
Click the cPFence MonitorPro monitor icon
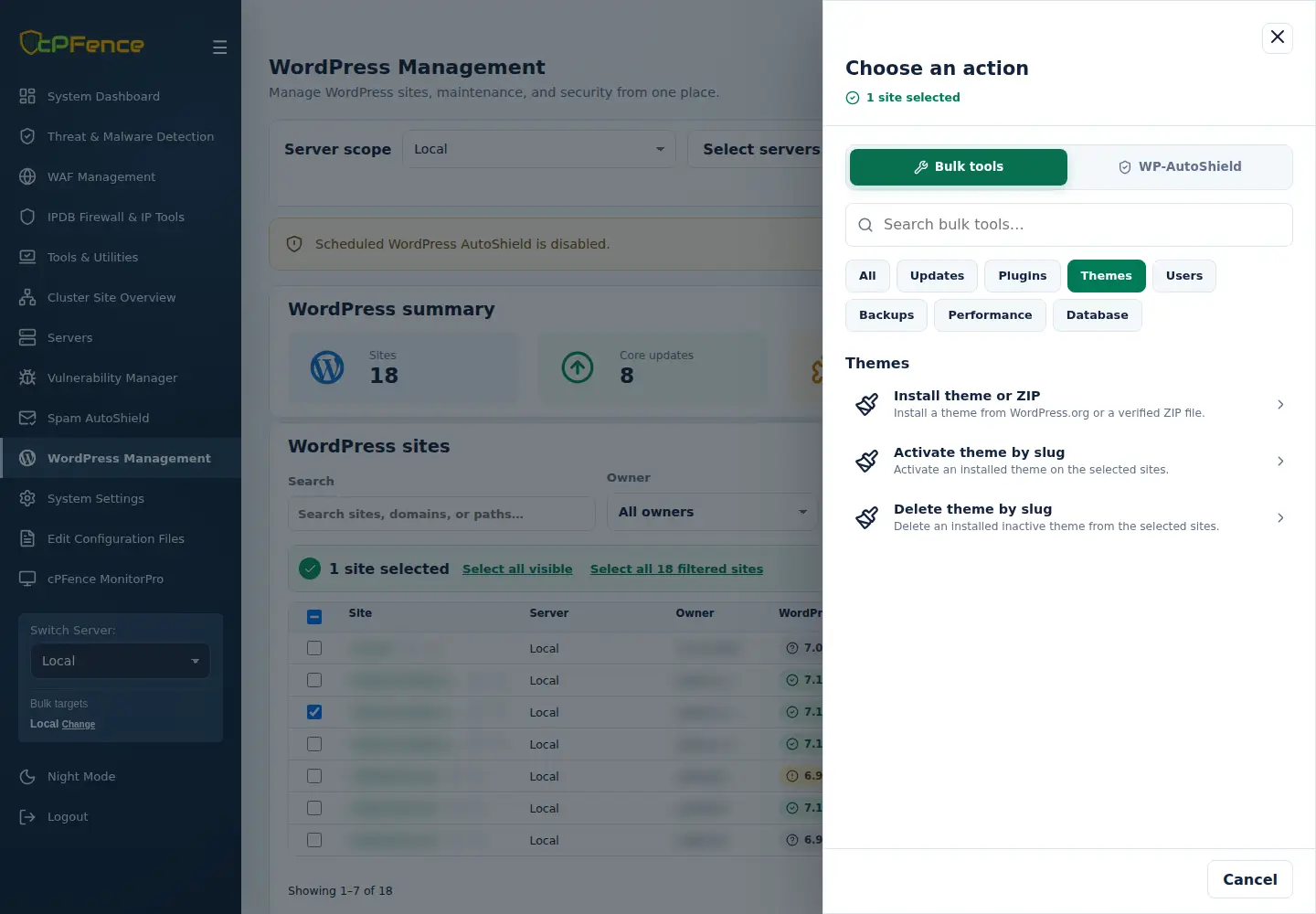27,579
